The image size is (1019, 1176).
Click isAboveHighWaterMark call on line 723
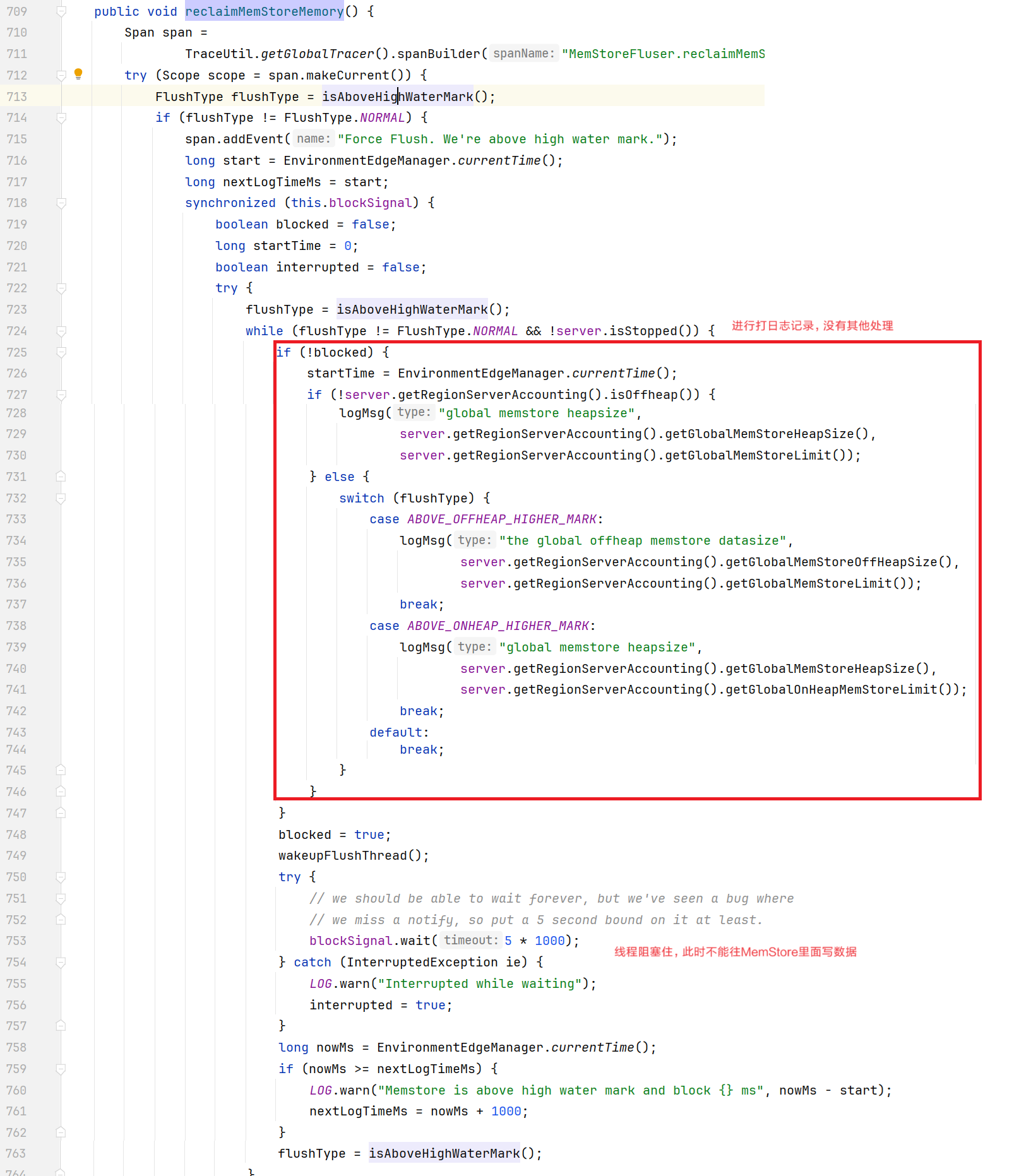pos(412,309)
